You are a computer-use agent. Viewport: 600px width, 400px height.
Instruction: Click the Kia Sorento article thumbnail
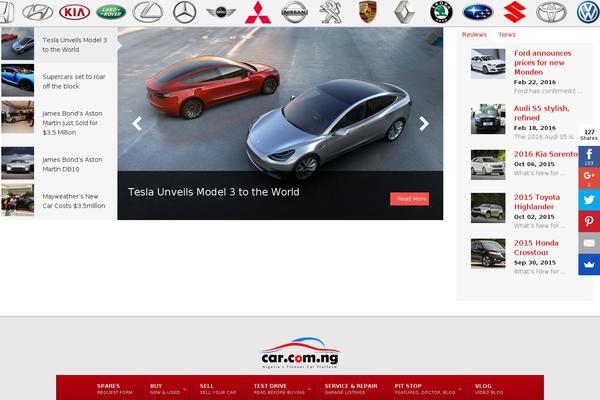(488, 165)
